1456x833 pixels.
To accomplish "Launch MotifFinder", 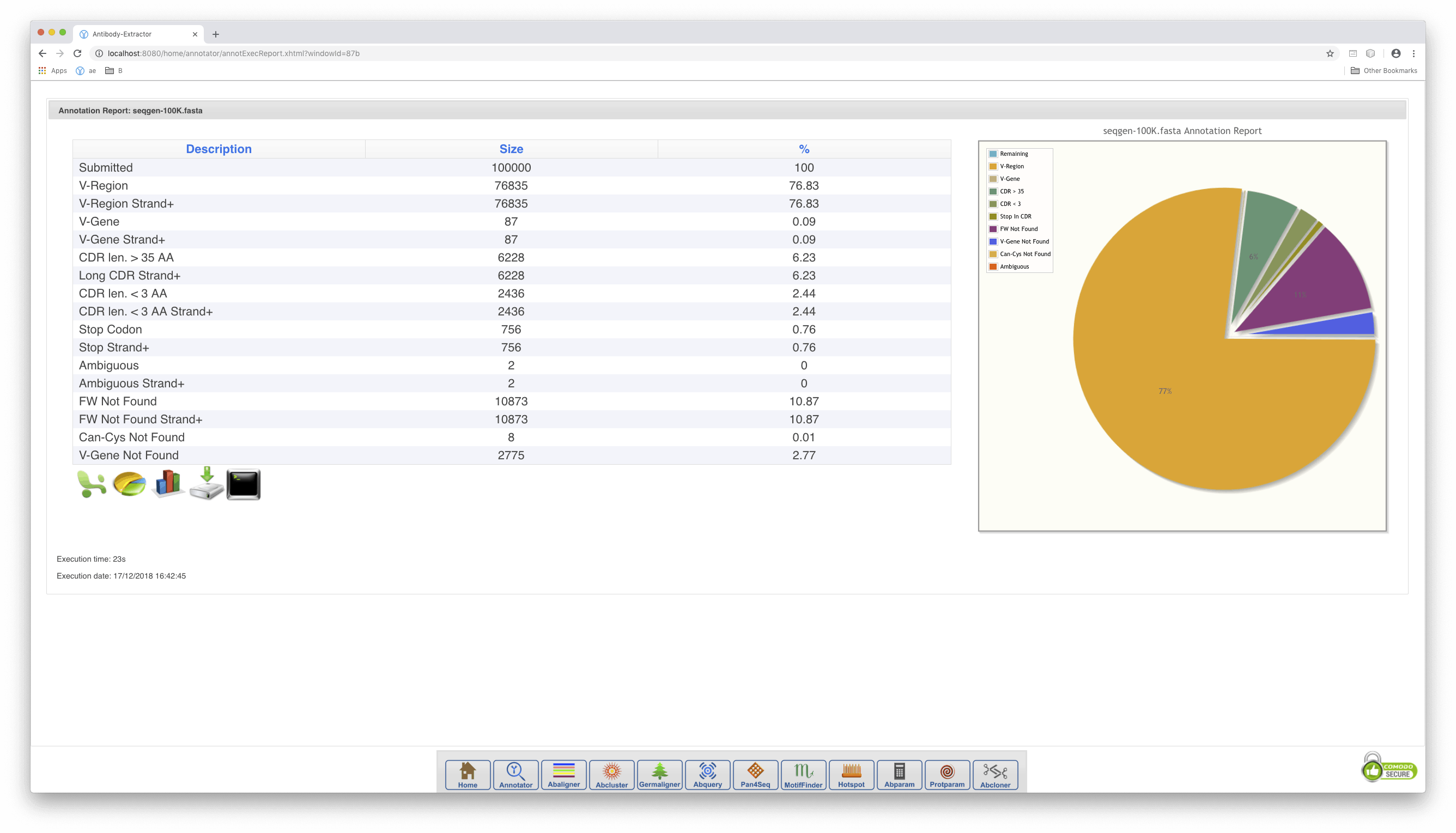I will 803,775.
